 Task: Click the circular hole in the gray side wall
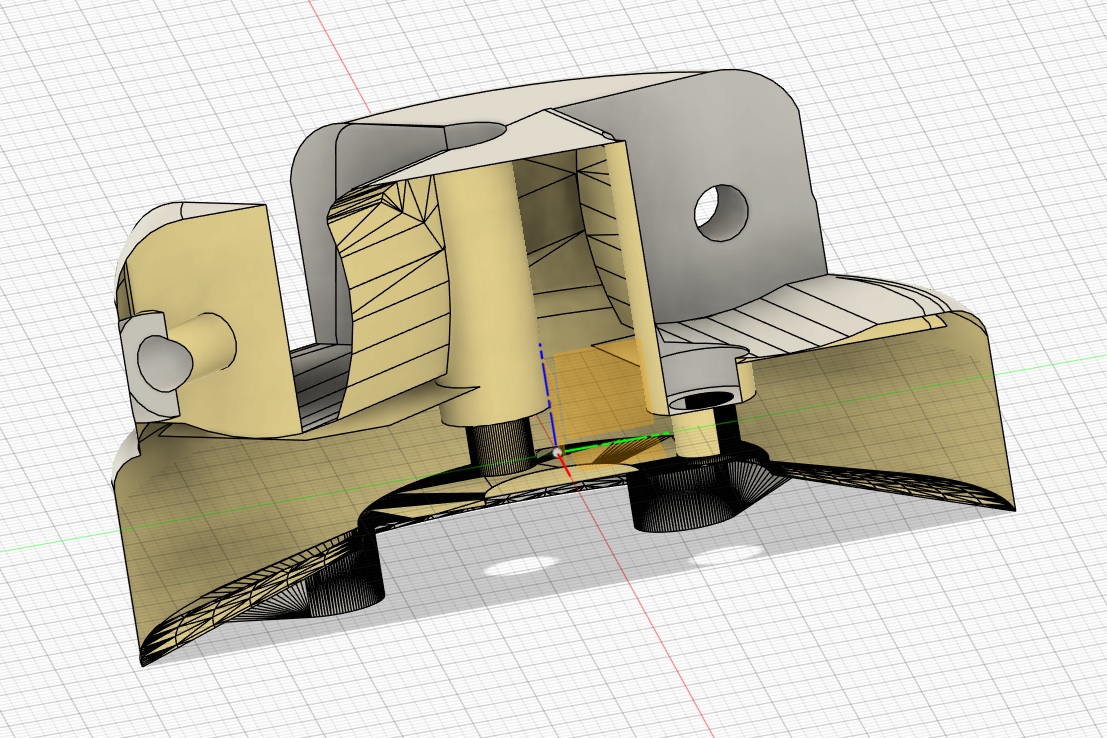[721, 212]
